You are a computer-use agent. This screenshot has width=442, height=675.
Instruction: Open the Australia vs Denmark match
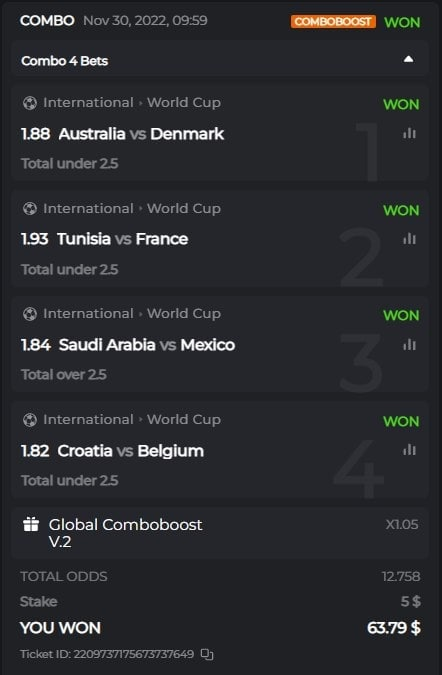141,134
